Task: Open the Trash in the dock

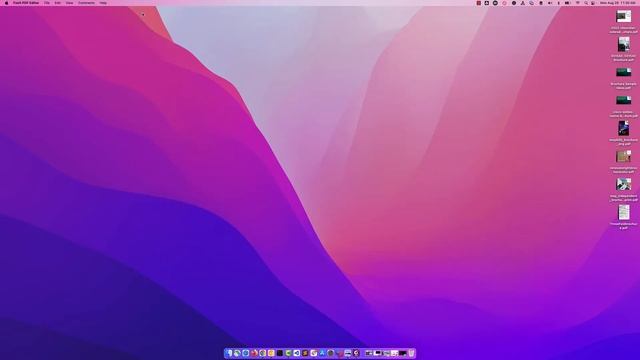Action: point(411,353)
